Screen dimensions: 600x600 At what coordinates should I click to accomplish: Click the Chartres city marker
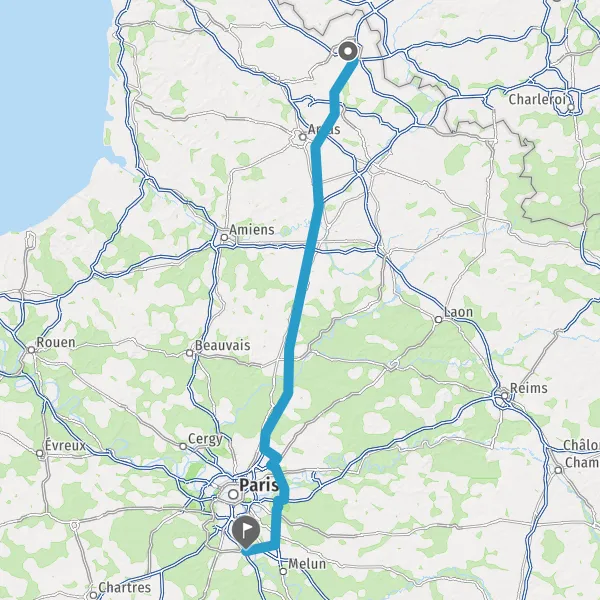click(x=93, y=595)
